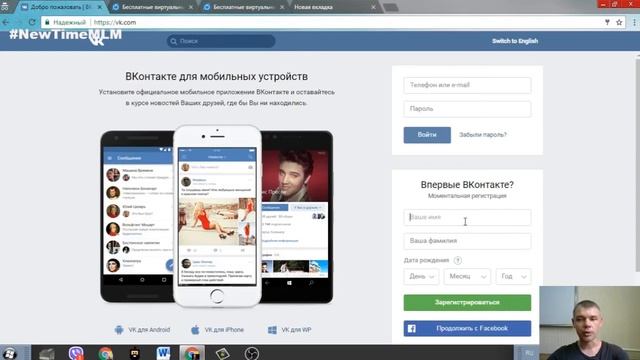Switch to the 'Добро пожаловать' tab
Viewport: 640px width, 360px height.
pyautogui.click(x=61, y=7)
